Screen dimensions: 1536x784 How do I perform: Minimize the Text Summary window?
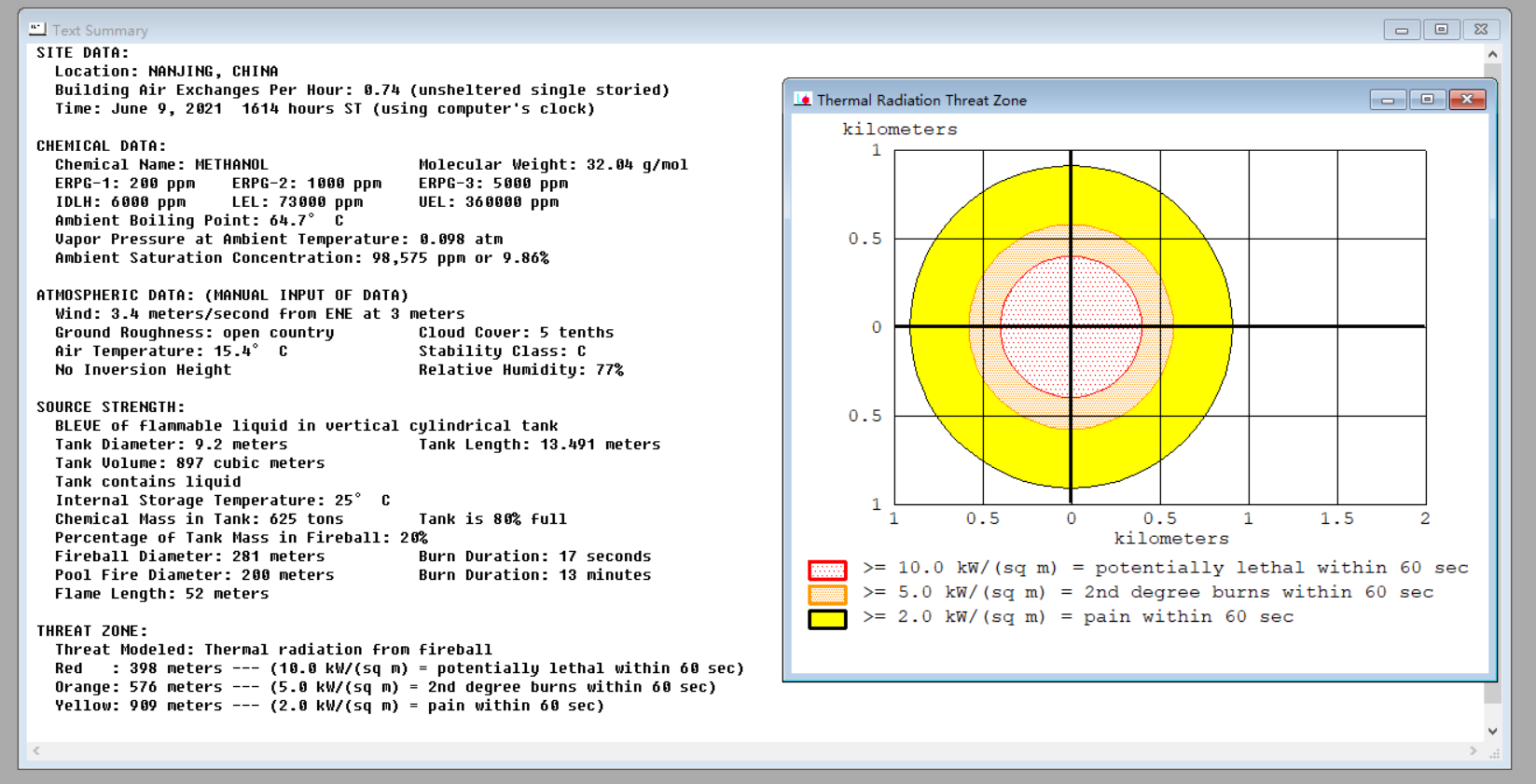coord(1402,30)
